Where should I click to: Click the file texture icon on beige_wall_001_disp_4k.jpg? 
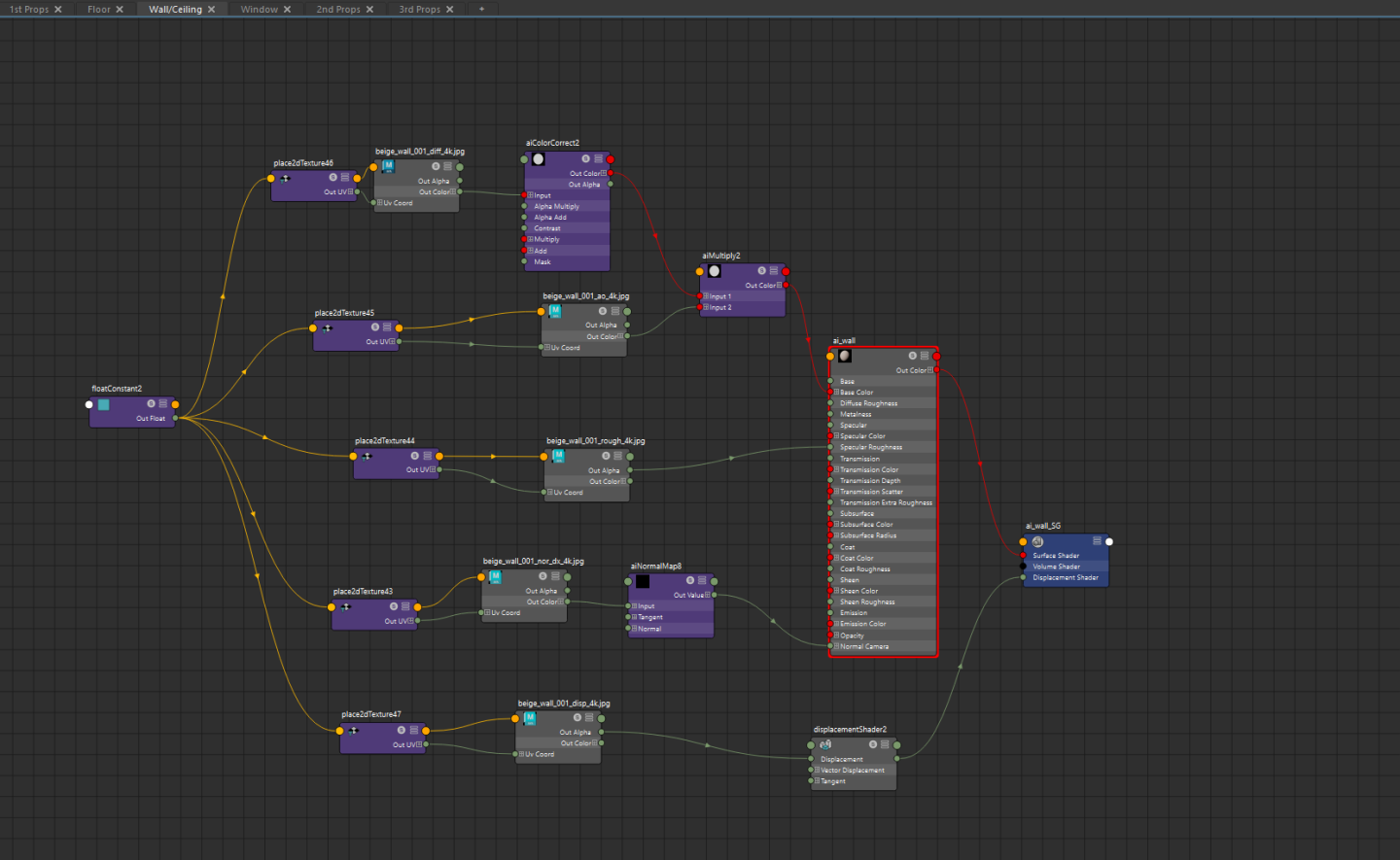tap(530, 718)
